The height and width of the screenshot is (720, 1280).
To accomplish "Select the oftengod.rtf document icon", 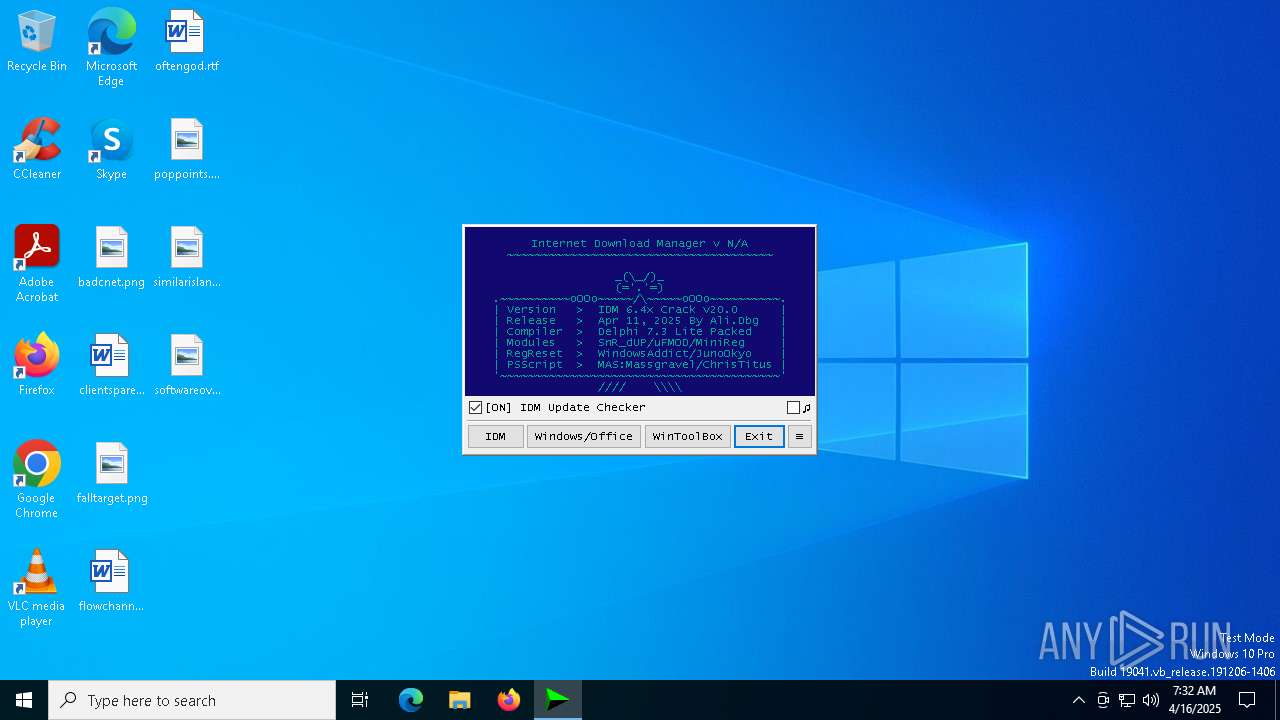I will coord(186,42).
